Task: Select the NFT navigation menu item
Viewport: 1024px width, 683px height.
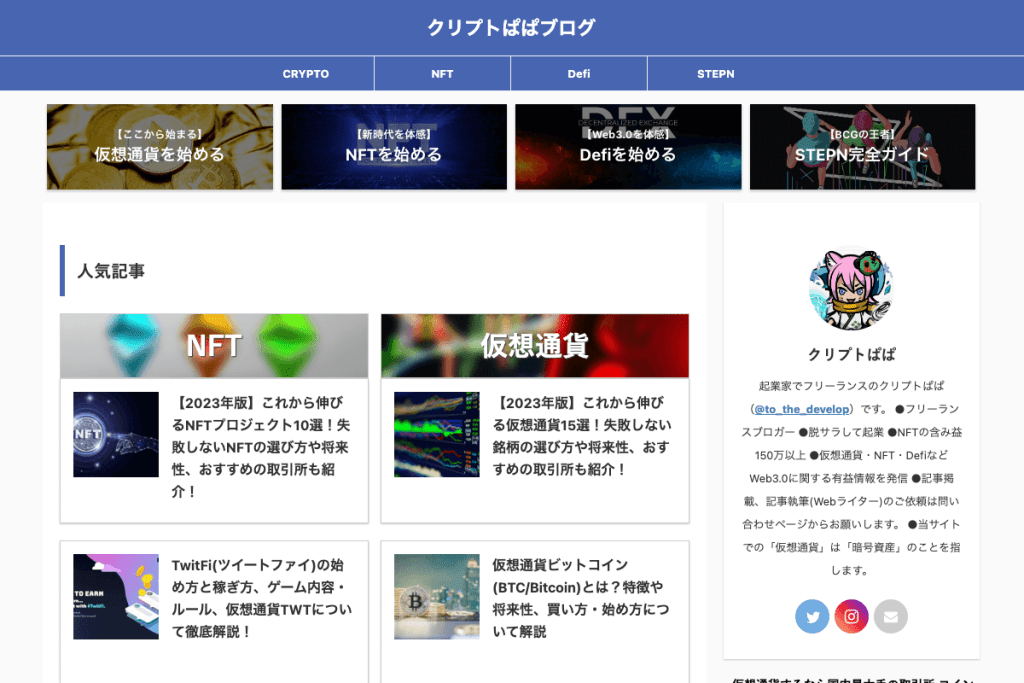Action: click(442, 74)
